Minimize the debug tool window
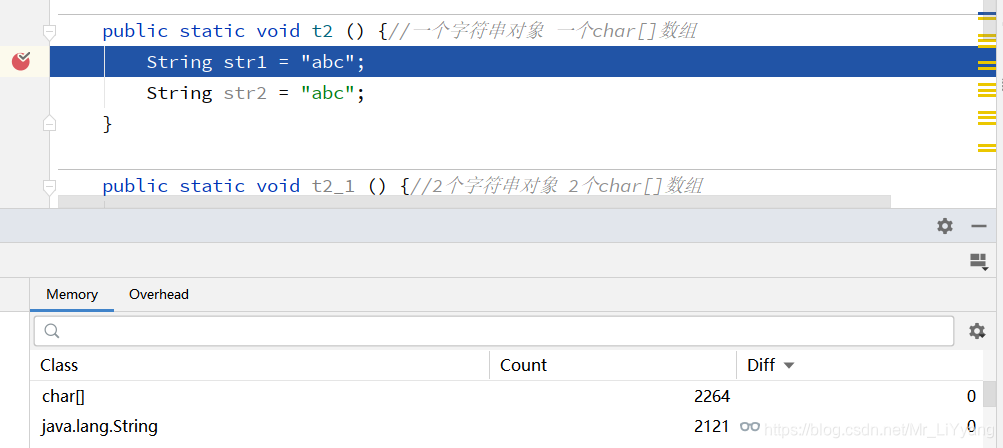This screenshot has height=448, width=1003. [x=979, y=226]
